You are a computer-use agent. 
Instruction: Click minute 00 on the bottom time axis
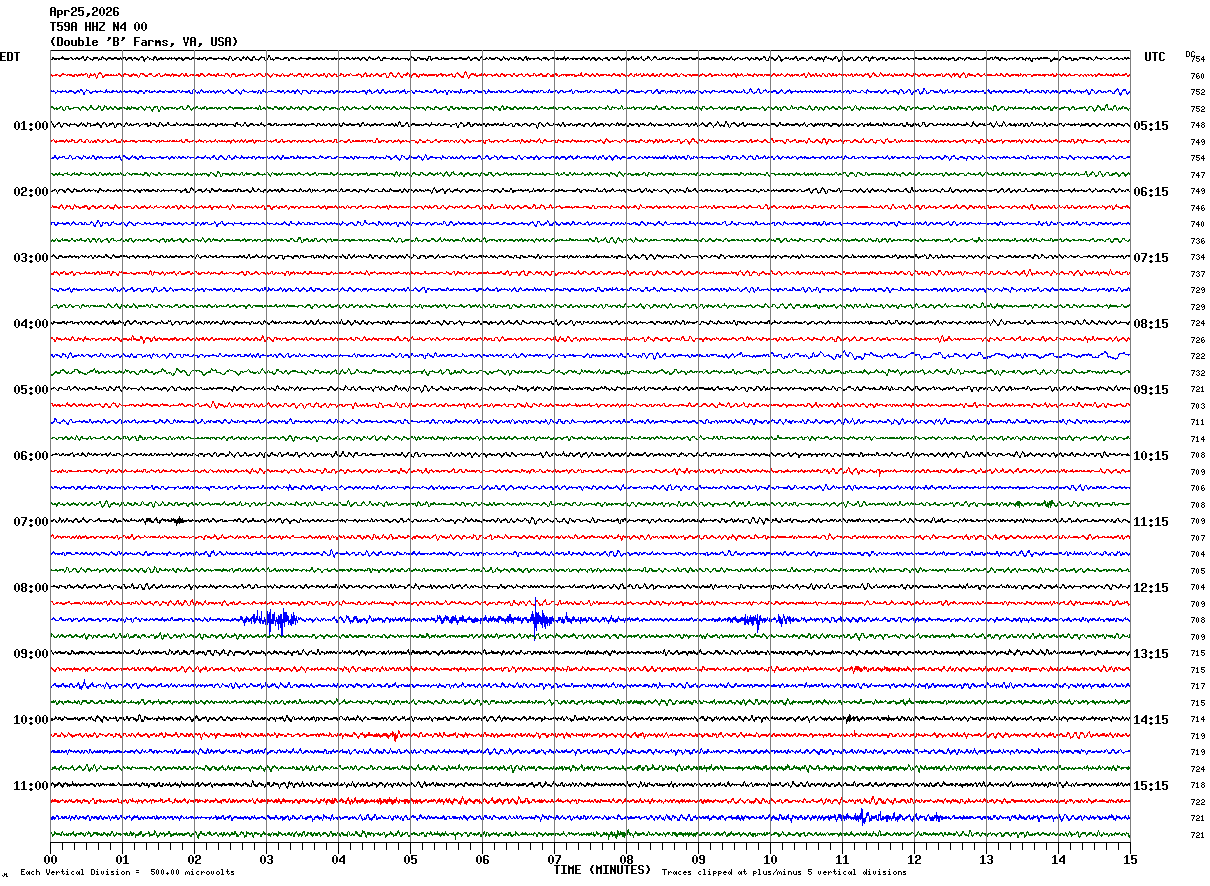coord(51,859)
